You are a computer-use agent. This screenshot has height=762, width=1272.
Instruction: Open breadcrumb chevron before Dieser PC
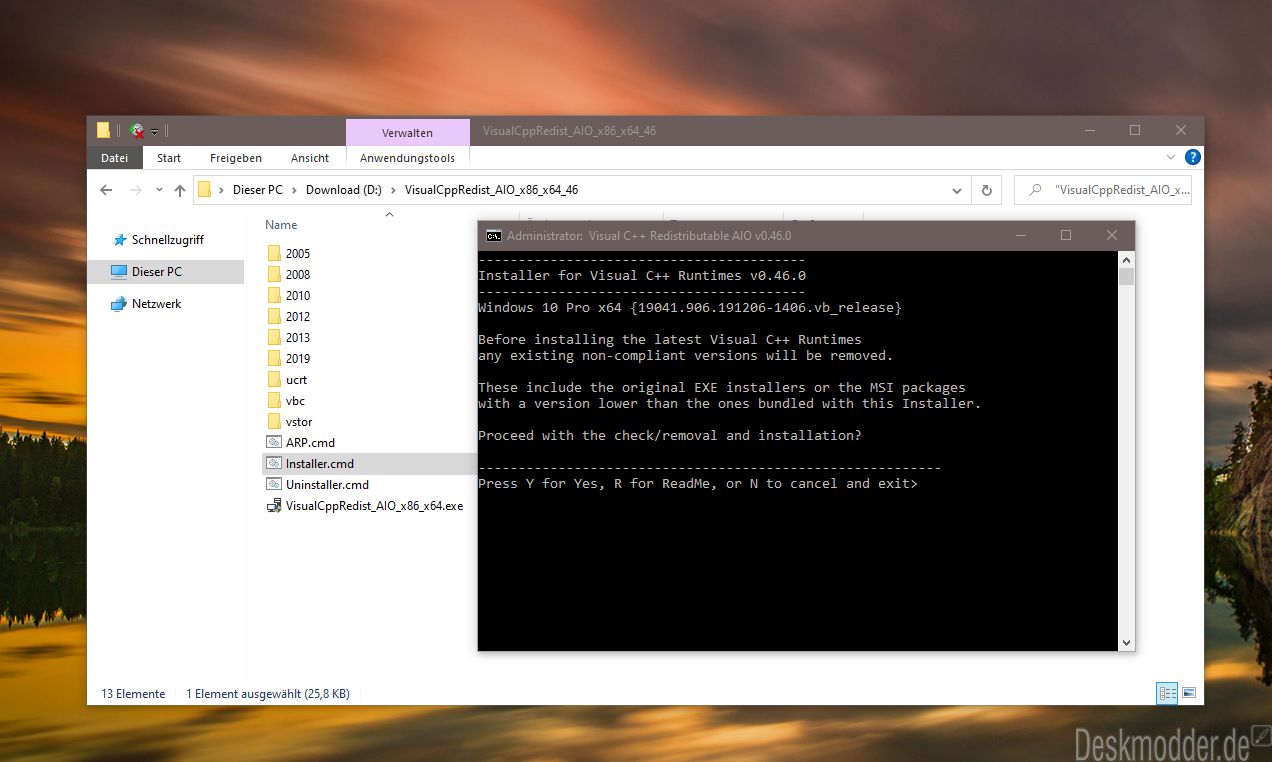221,190
